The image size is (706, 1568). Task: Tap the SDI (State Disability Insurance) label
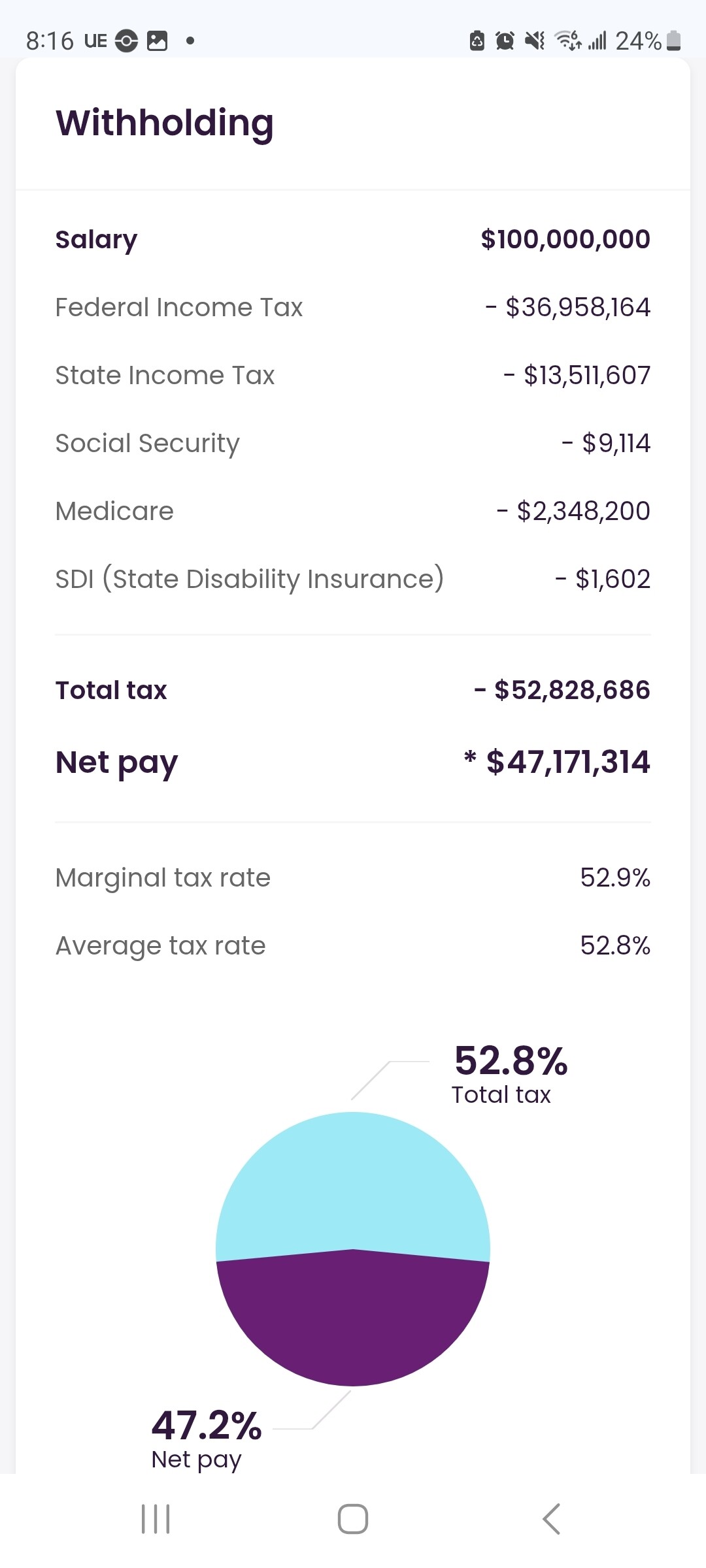pos(249,579)
